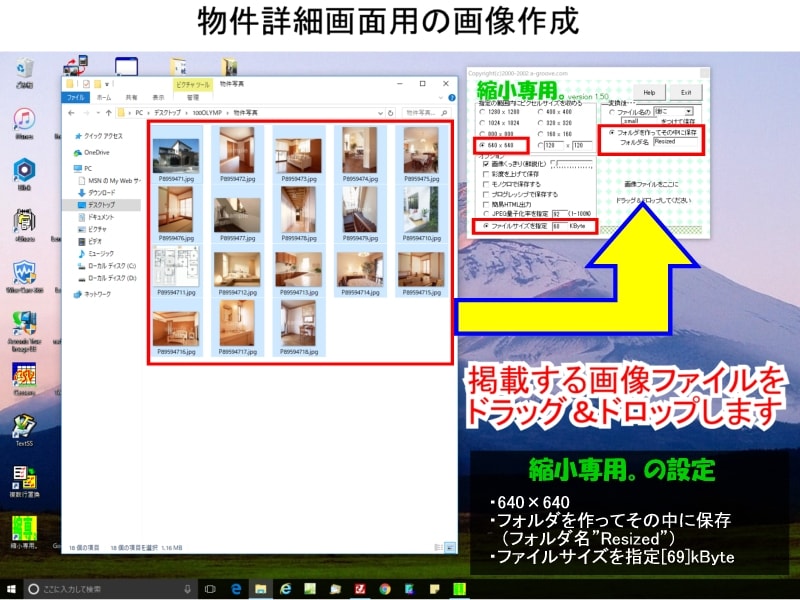
Task: Open recent locations dropdown beside forward arrow
Action: 97,113
